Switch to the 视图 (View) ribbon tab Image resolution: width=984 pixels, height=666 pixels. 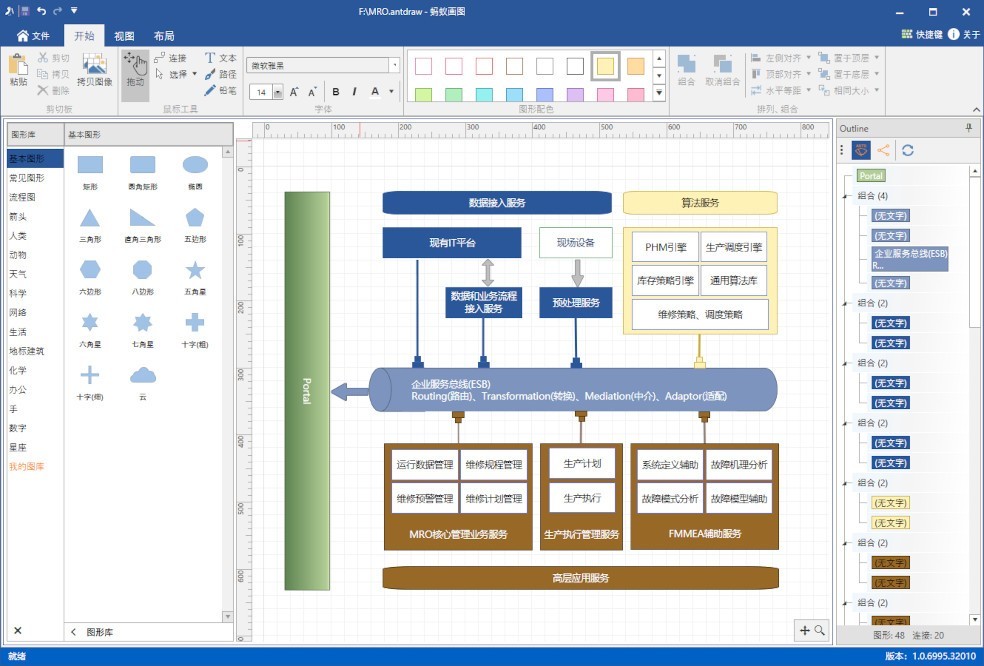point(124,35)
